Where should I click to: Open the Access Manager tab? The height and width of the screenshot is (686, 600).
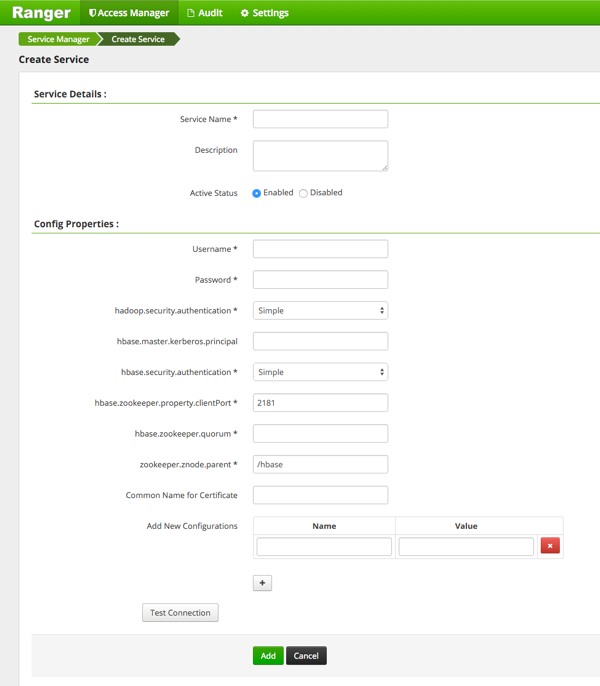129,13
